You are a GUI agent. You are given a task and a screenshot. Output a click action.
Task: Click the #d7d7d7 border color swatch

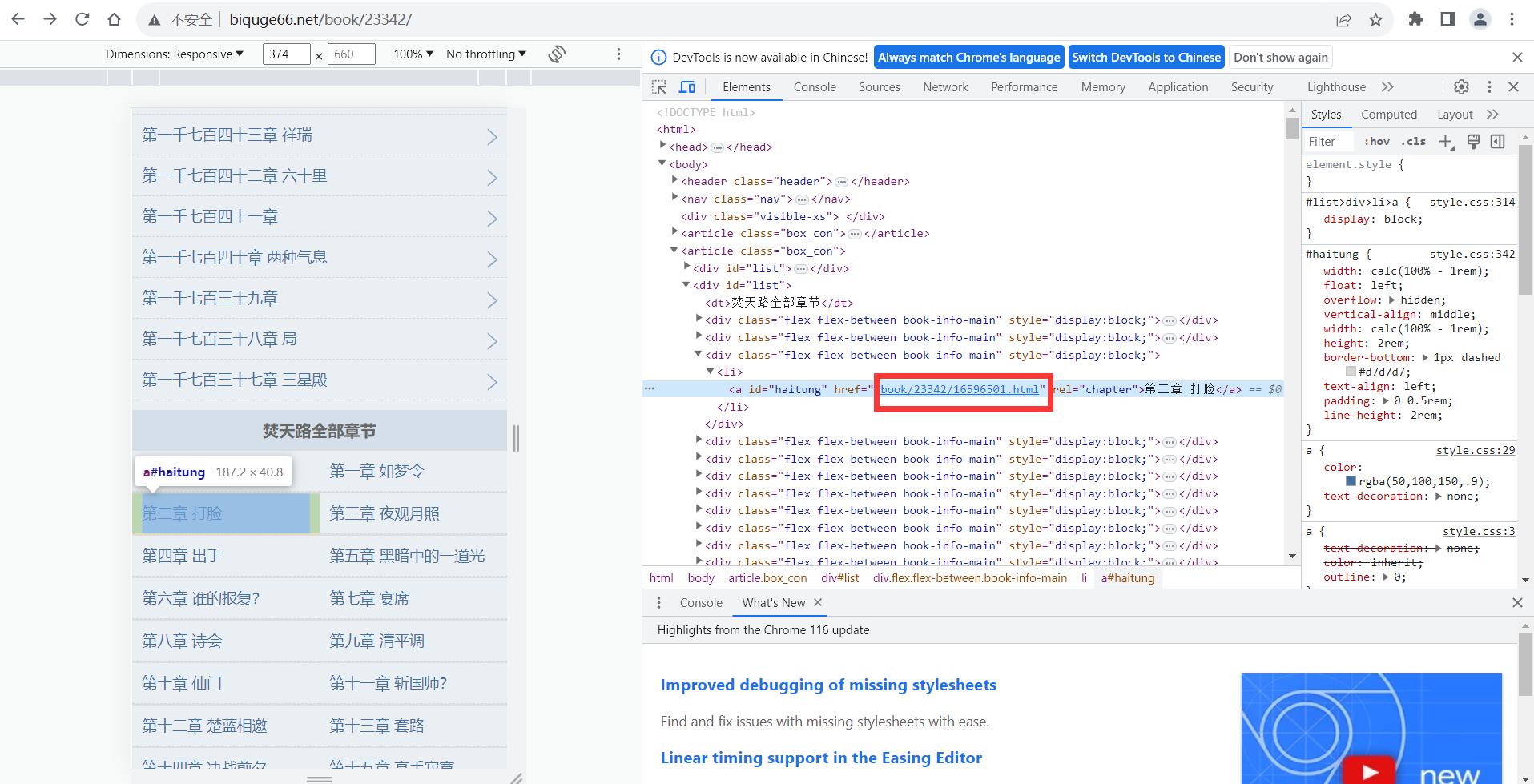pos(1351,372)
